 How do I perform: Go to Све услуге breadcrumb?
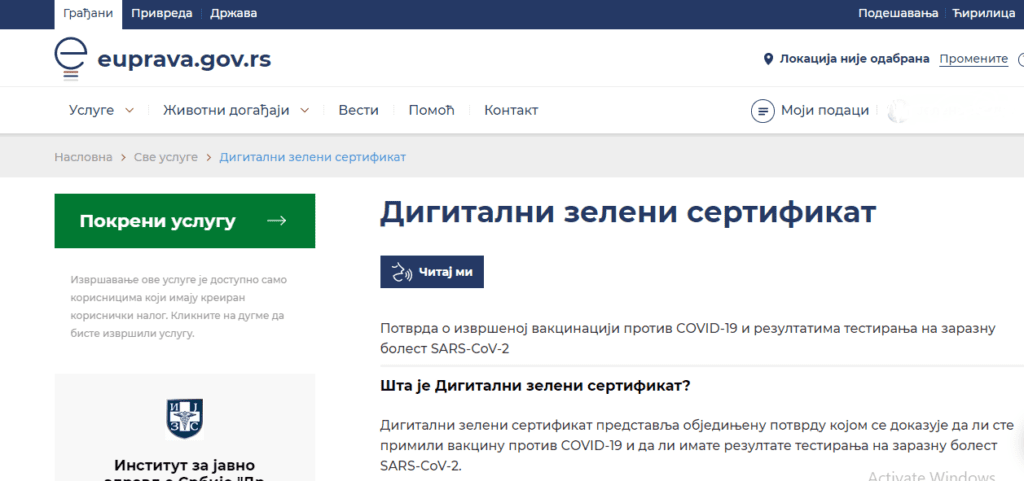pos(166,157)
